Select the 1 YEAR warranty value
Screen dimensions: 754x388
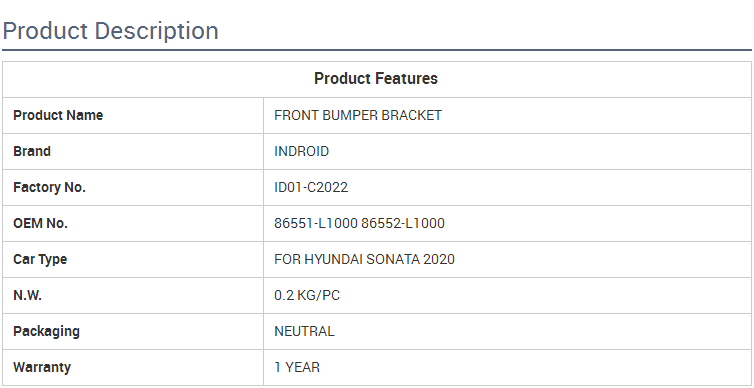(297, 368)
